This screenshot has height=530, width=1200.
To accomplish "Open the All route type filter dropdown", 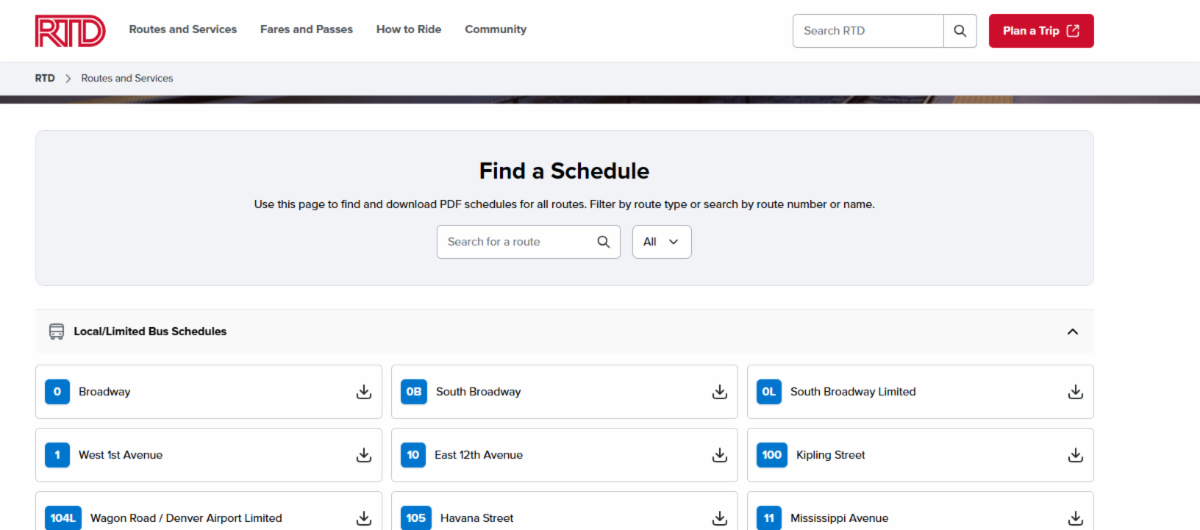I will [x=661, y=242].
